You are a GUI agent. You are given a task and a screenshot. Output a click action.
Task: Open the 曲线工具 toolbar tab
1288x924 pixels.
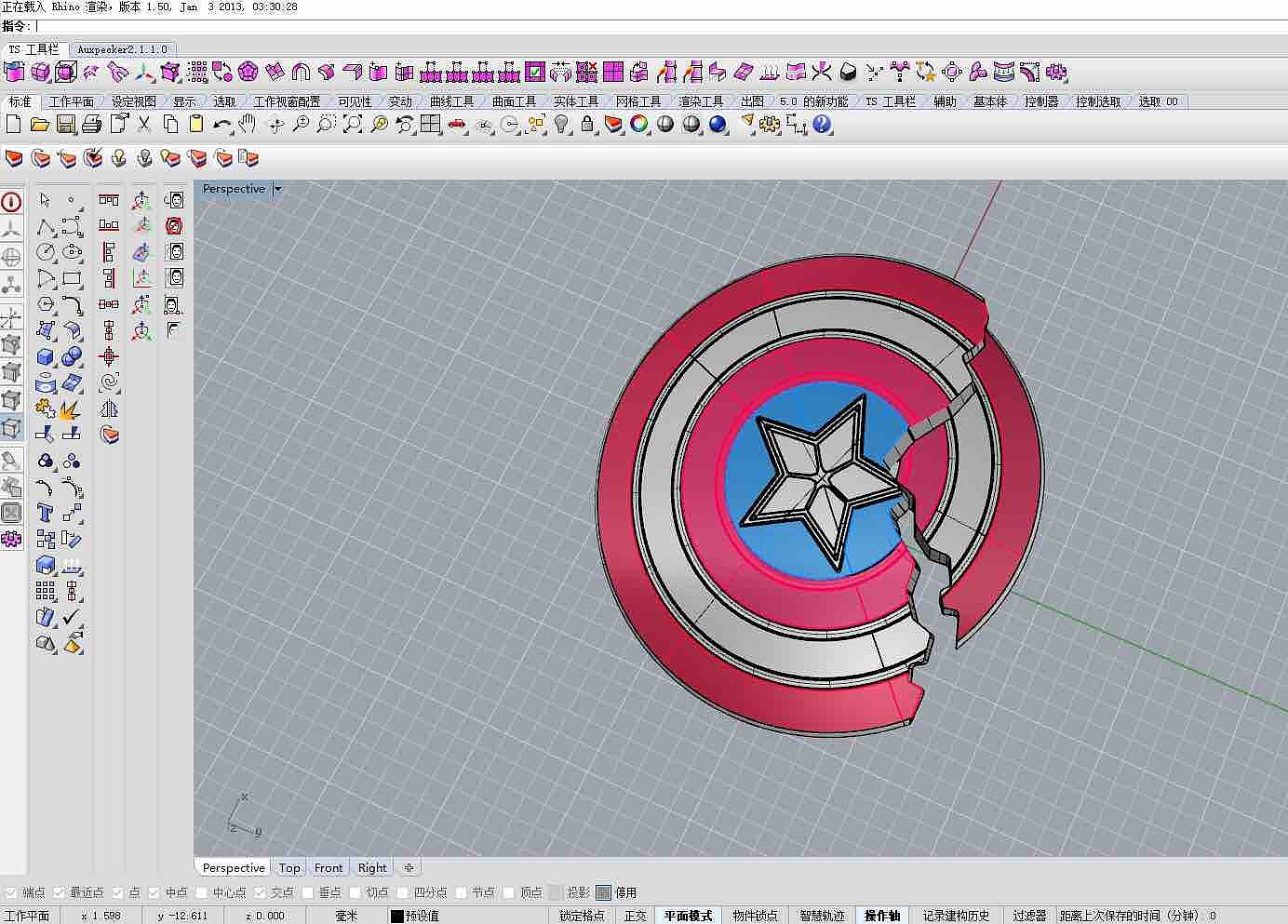tap(452, 101)
